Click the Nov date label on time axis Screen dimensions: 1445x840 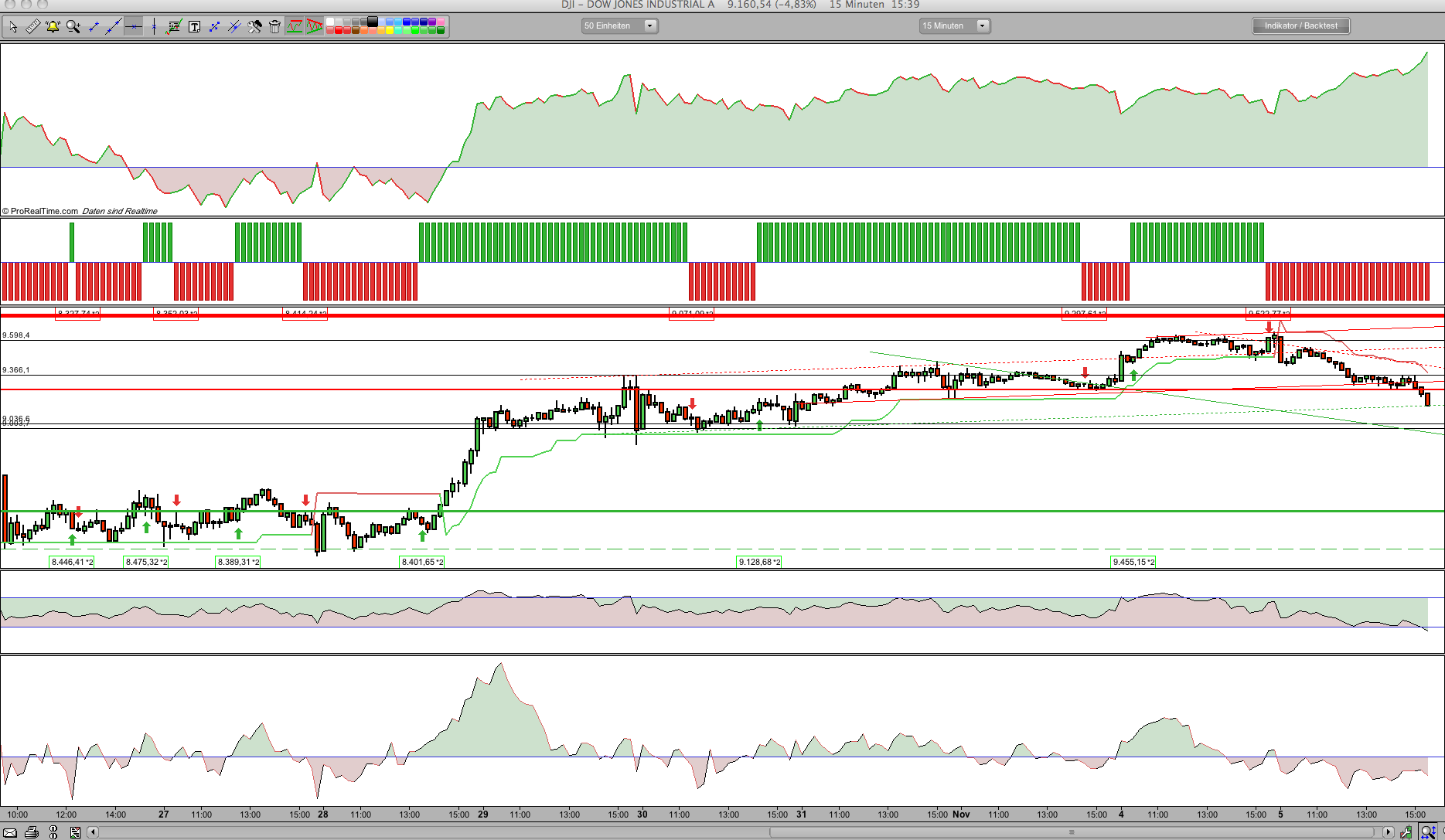tap(961, 814)
